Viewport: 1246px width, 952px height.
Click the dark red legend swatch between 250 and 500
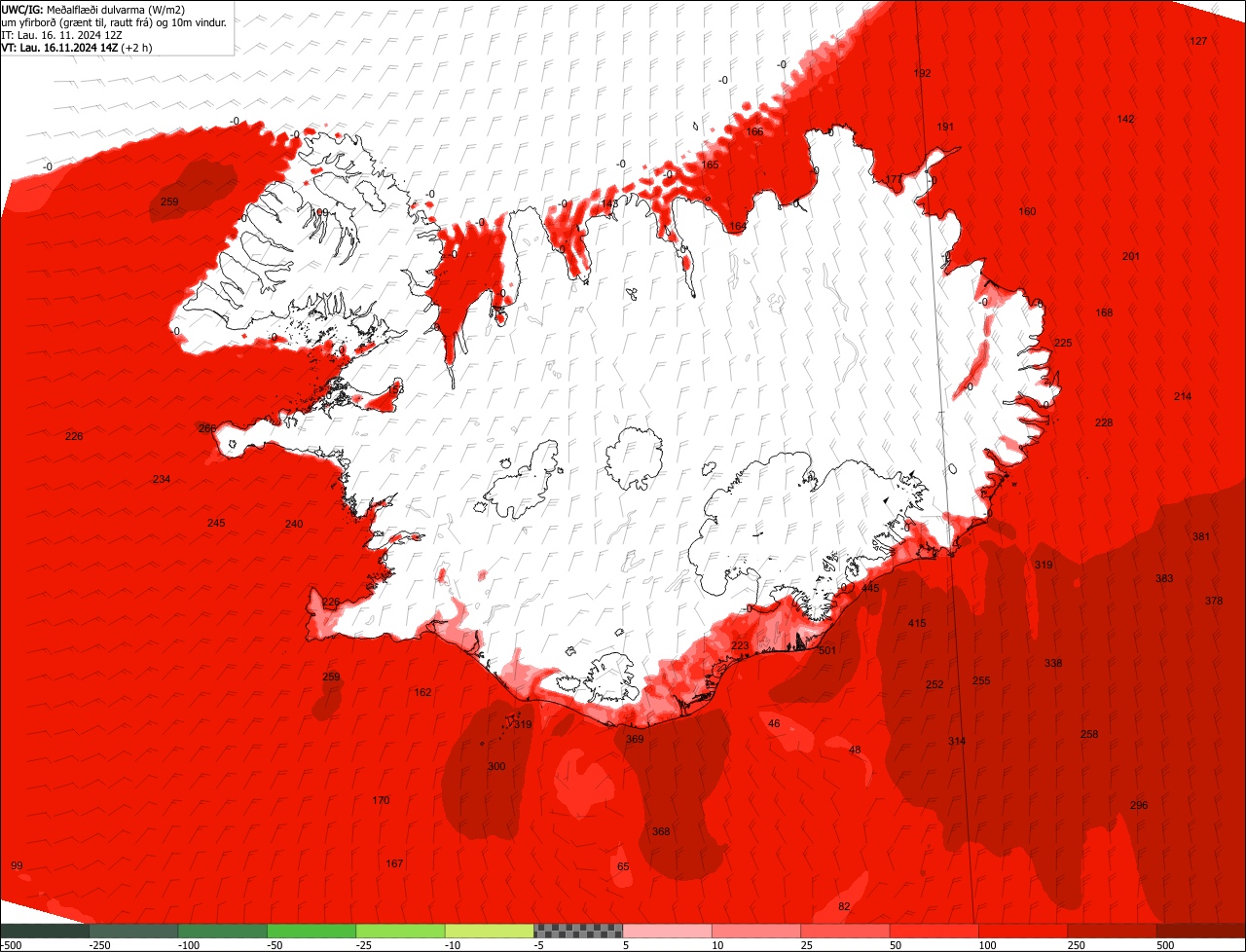[1113, 931]
